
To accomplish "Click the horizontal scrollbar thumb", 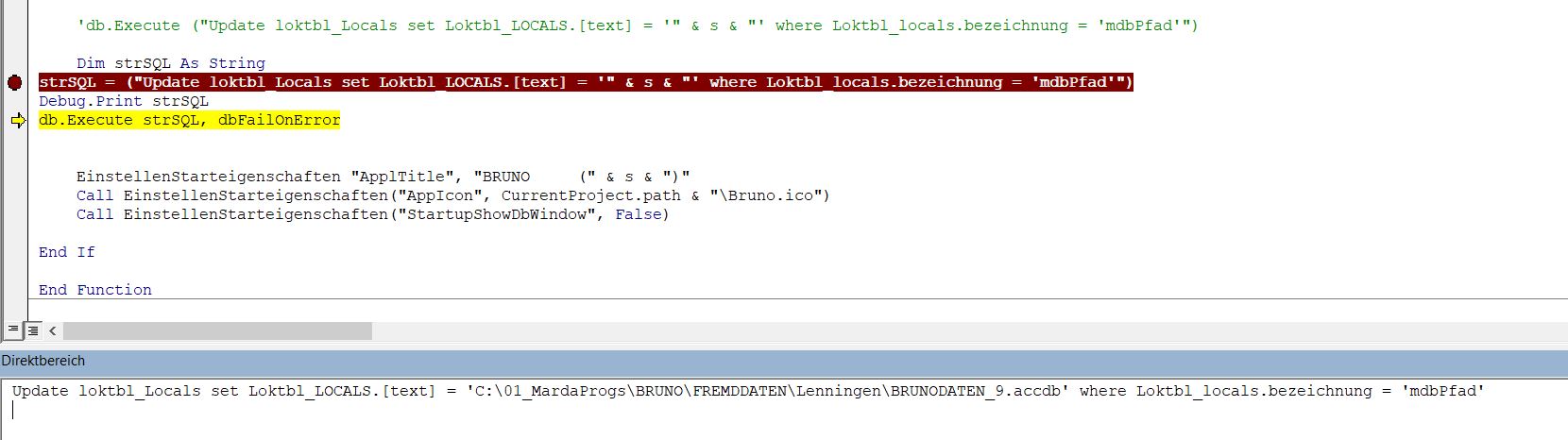I will (217, 330).
